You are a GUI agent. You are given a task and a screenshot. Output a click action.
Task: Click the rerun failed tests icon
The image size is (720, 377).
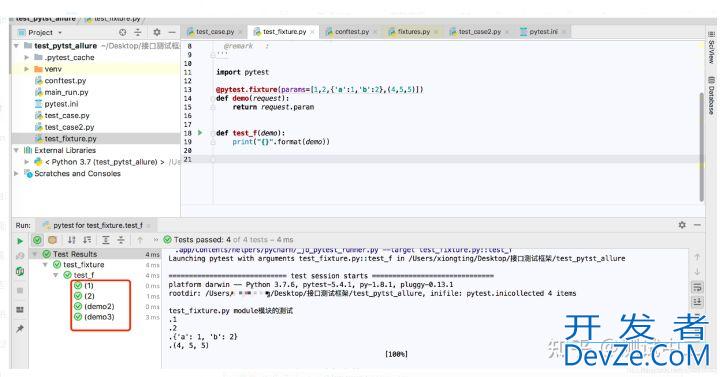[20, 256]
